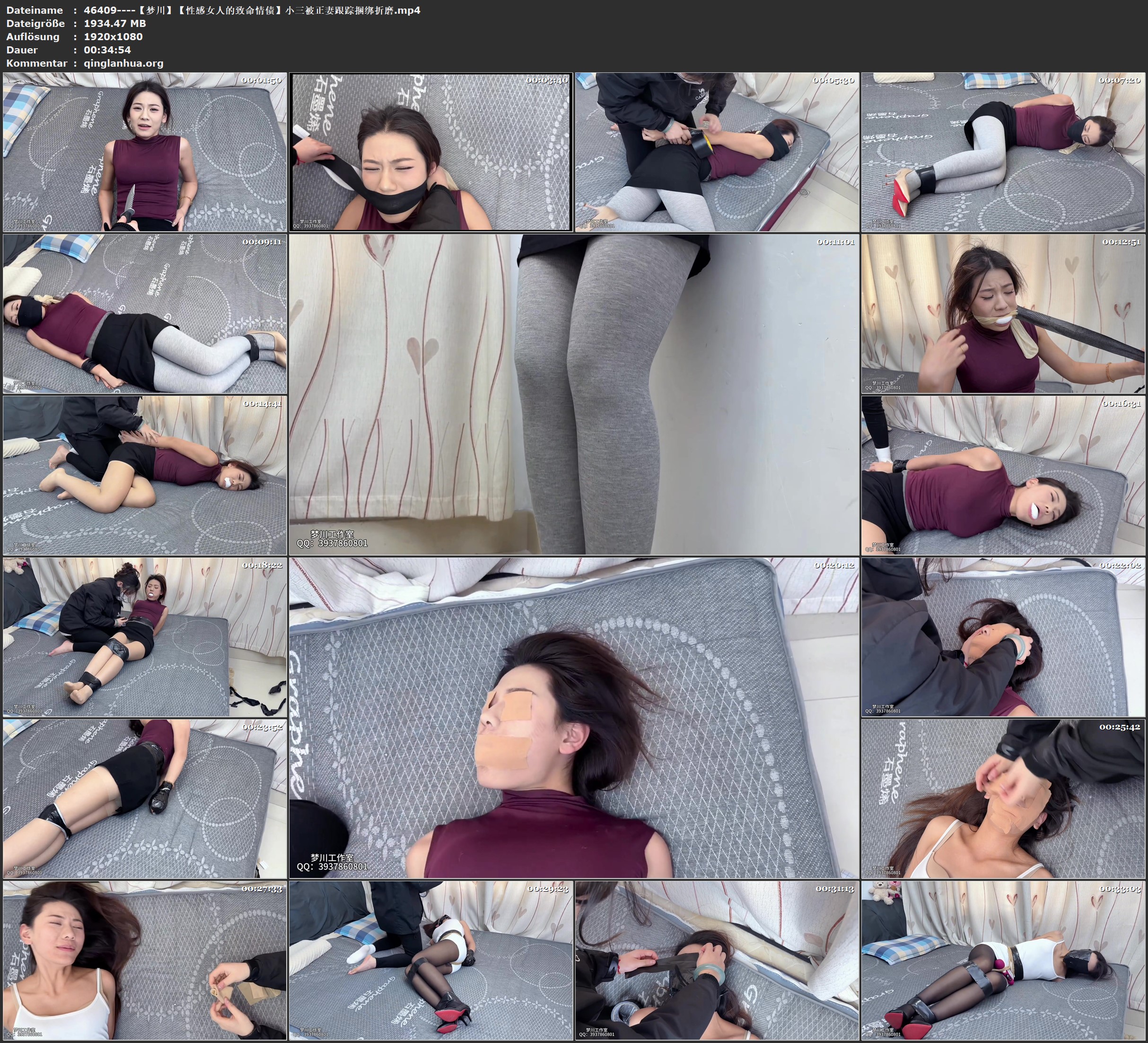Viewport: 1148px width, 1043px height.
Task: Click the thumbnail stamped 00:29:23
Action: click(x=430, y=960)
